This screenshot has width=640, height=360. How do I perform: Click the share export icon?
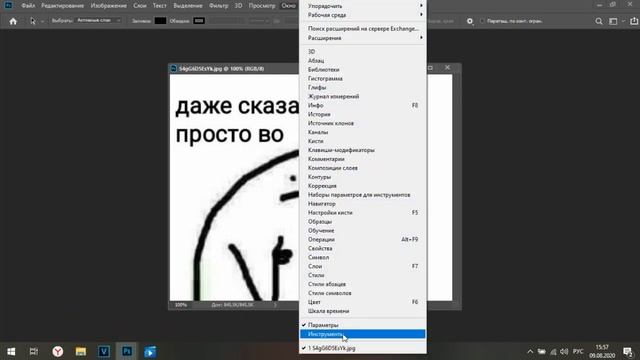[634, 21]
